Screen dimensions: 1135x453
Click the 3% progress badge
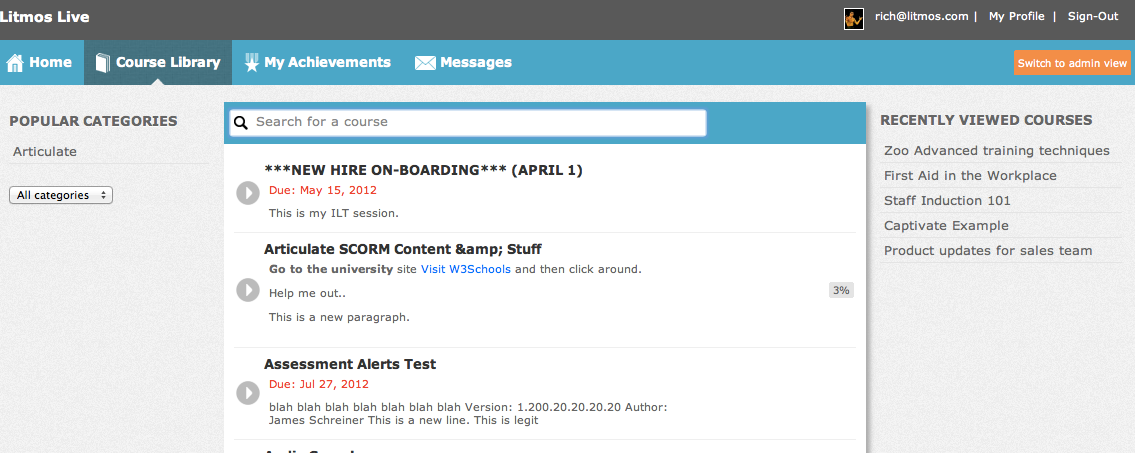[841, 290]
